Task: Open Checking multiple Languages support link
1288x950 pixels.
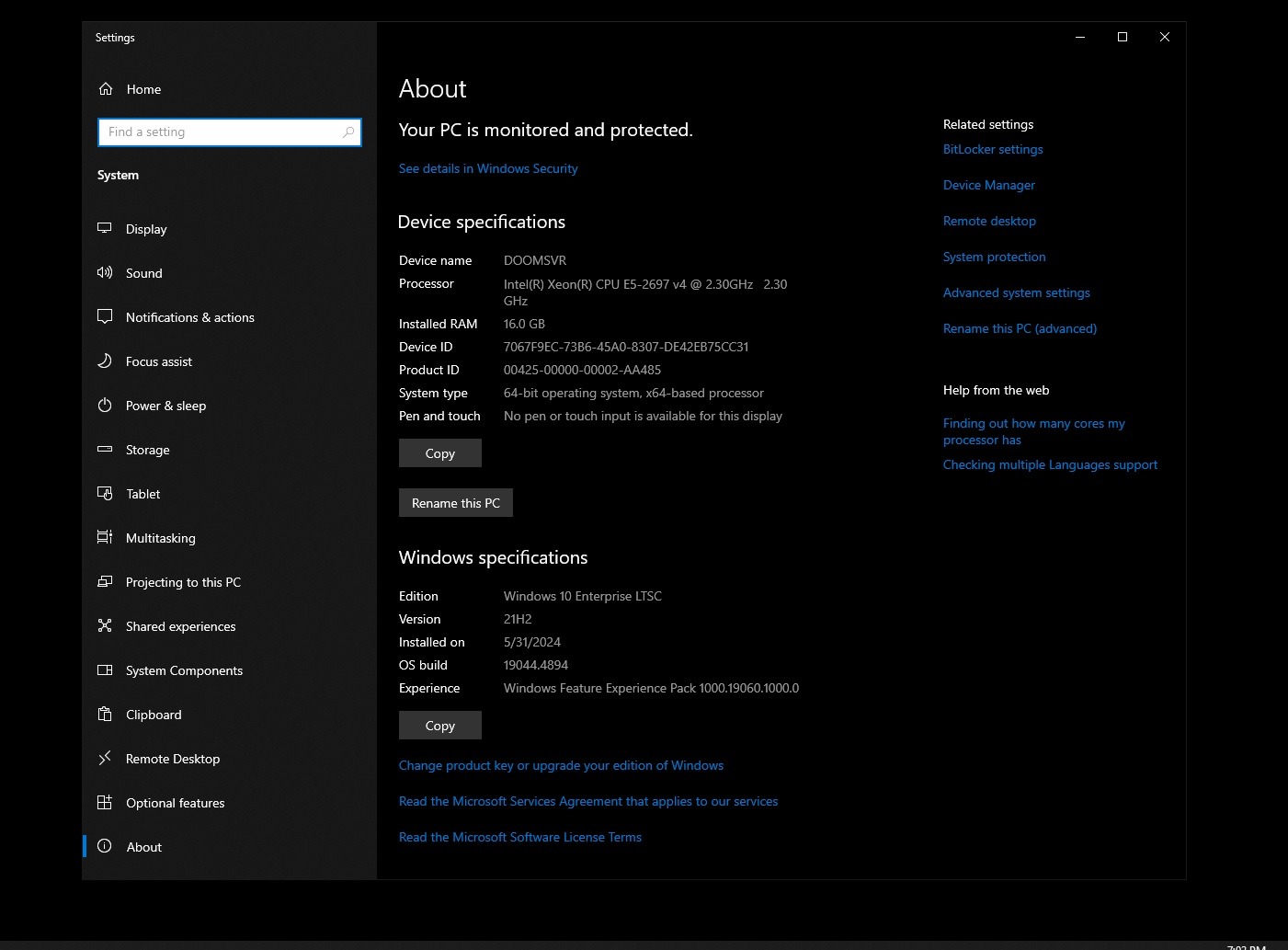Action: tap(1050, 464)
